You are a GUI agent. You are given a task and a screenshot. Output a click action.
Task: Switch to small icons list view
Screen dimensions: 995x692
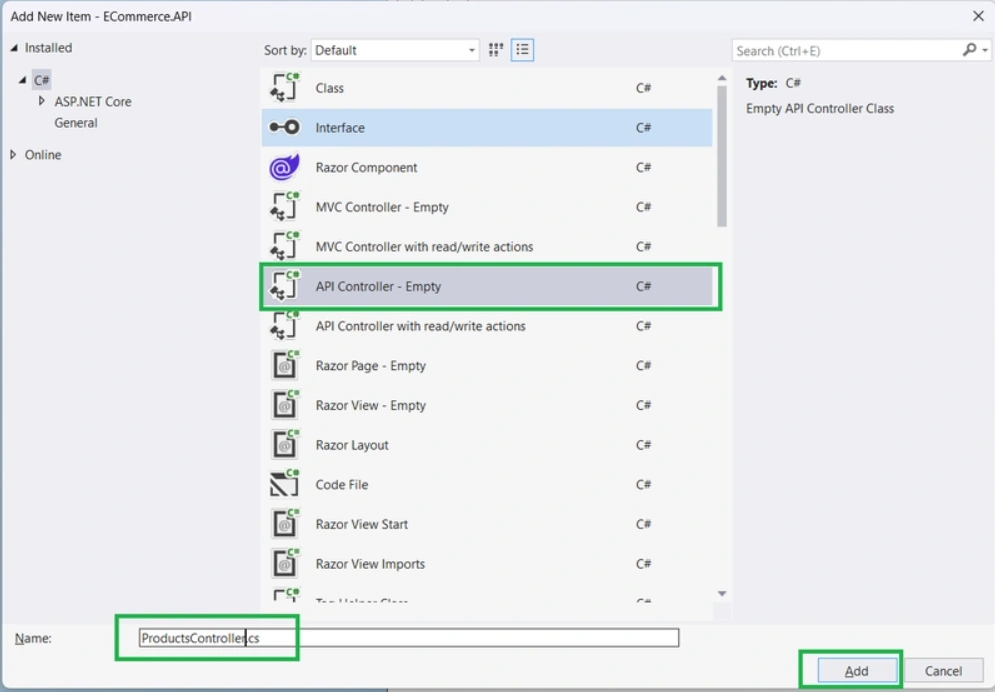522,50
